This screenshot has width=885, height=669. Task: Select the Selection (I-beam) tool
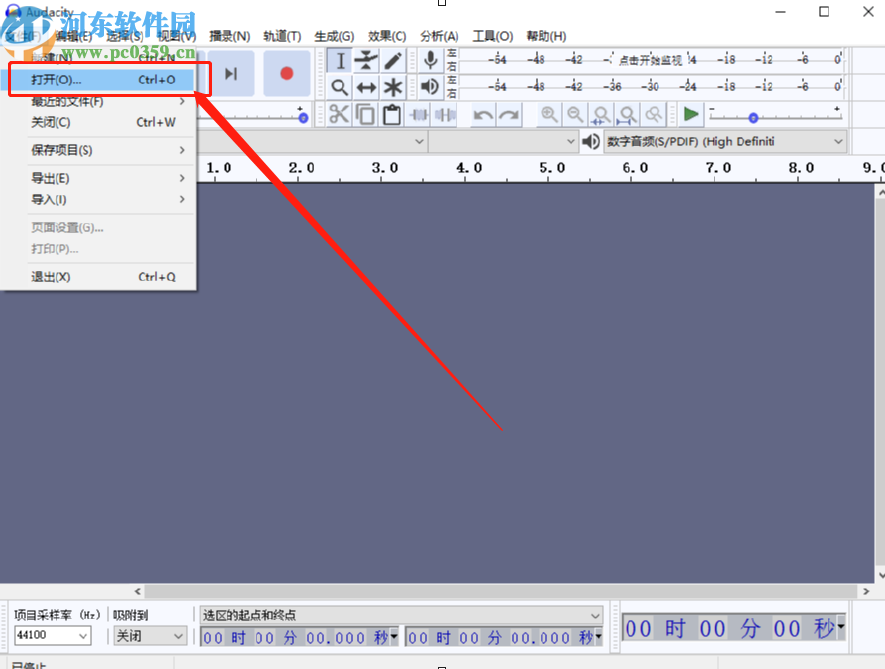pos(340,60)
